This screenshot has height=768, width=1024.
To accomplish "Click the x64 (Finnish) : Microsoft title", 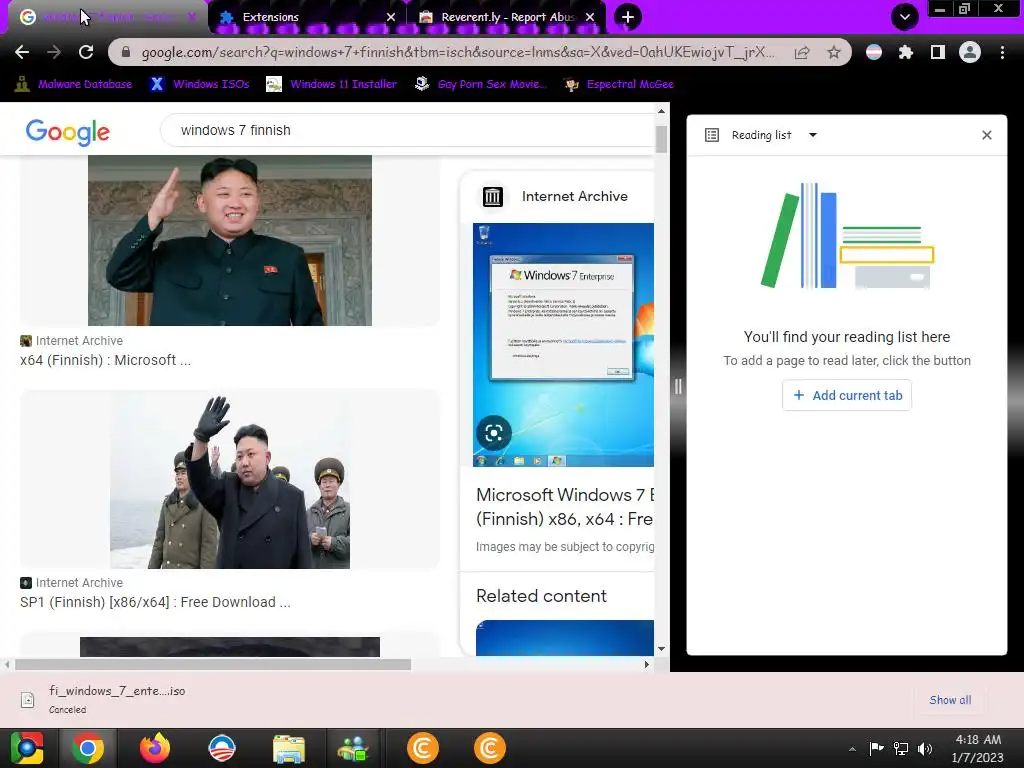I will point(105,360).
